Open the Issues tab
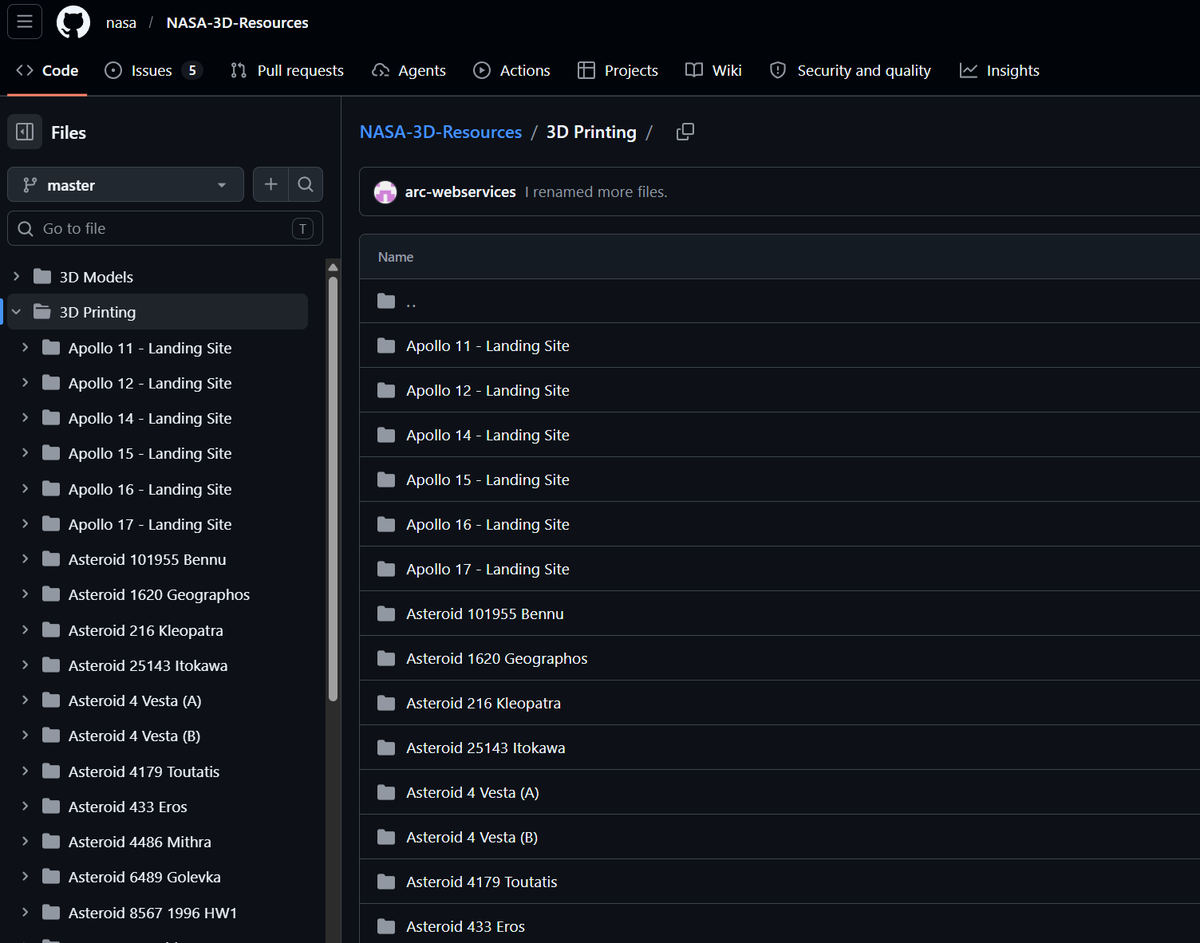Image resolution: width=1200 pixels, height=943 pixels. 153,71
